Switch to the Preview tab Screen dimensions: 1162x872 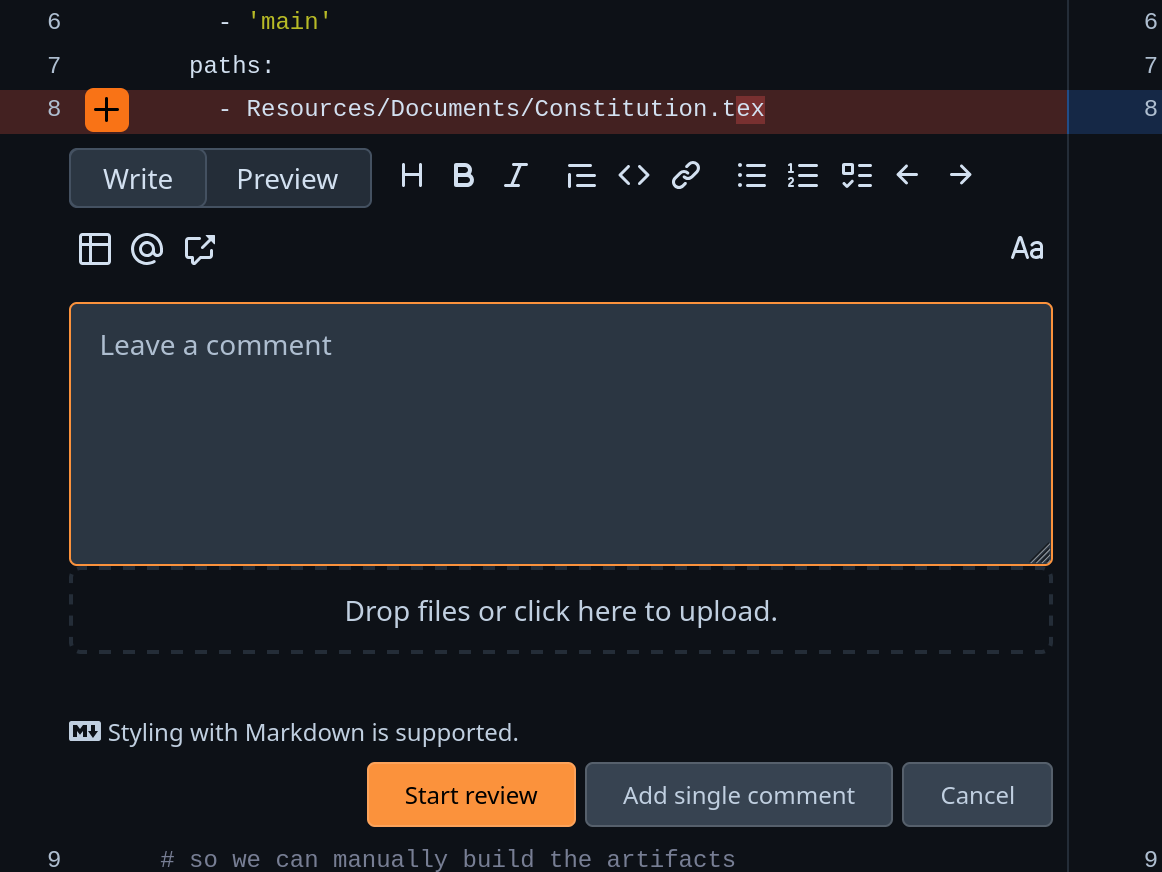288,179
